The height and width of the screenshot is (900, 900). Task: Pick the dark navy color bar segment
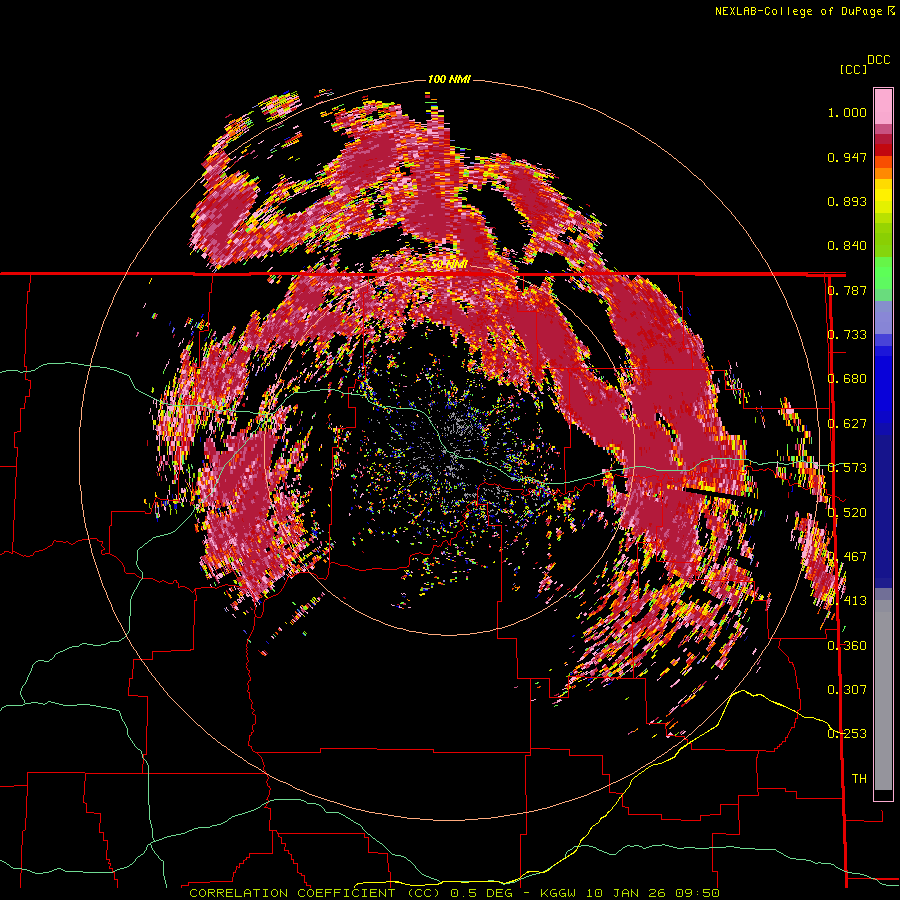(x=883, y=505)
